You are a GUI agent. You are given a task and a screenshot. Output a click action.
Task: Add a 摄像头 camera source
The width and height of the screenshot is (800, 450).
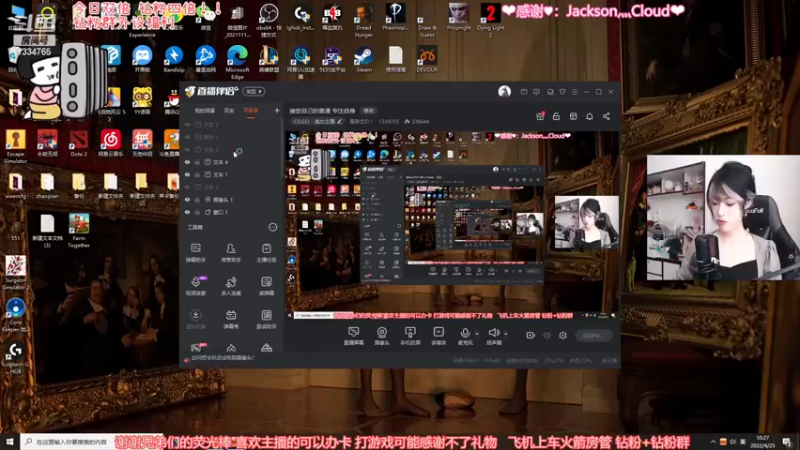pyautogui.click(x=382, y=336)
